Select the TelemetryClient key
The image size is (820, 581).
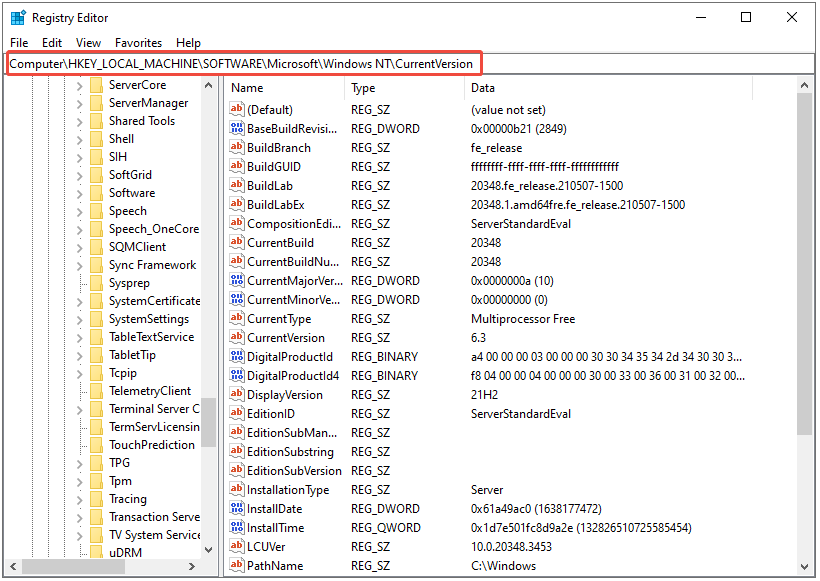150,391
